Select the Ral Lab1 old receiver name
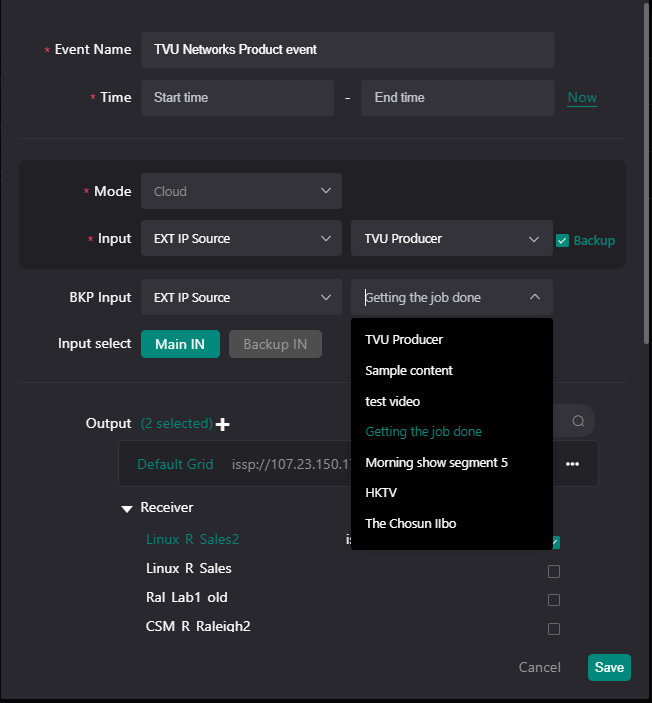Image resolution: width=652 pixels, height=703 pixels. coord(187,597)
